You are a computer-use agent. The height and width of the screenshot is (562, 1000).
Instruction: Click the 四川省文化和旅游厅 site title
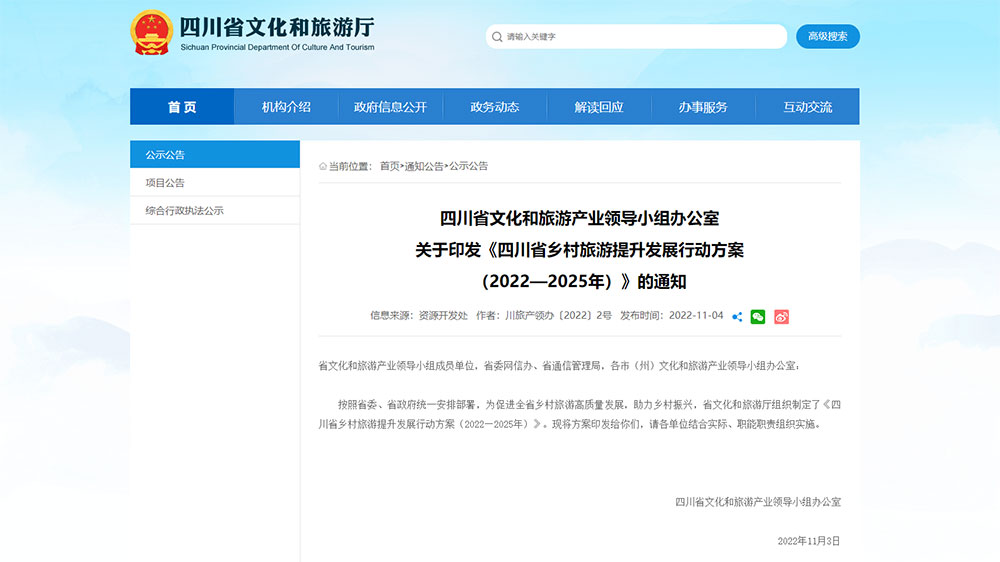click(x=277, y=27)
